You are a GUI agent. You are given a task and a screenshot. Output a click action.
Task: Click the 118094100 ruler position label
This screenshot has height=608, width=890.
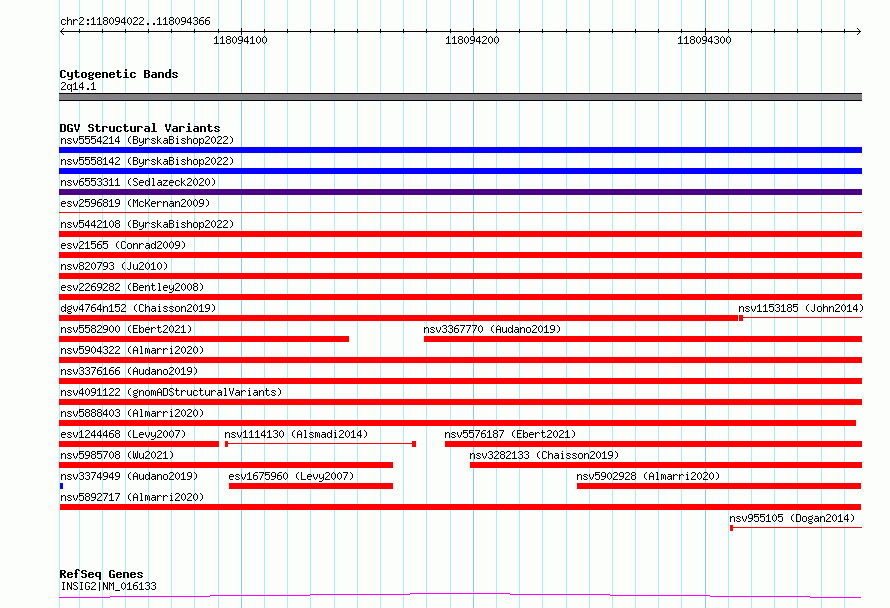(240, 40)
